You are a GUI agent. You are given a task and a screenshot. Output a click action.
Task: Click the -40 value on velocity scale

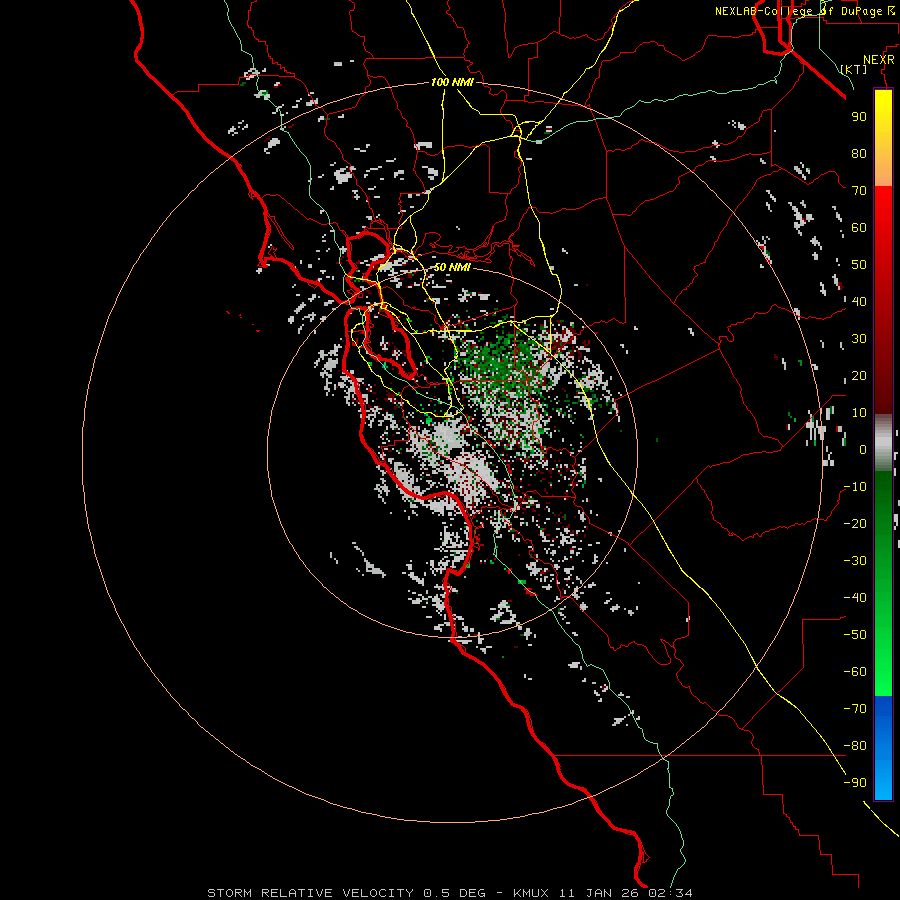click(x=855, y=598)
